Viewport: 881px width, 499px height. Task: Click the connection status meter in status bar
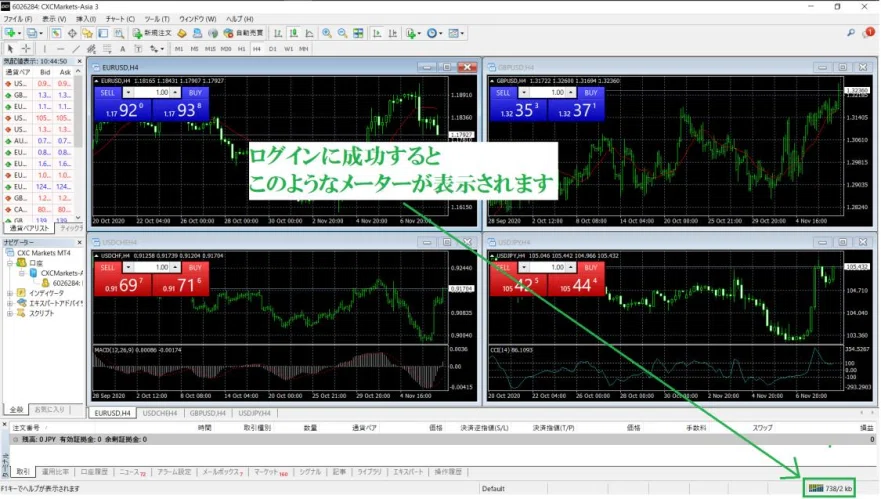[830, 488]
